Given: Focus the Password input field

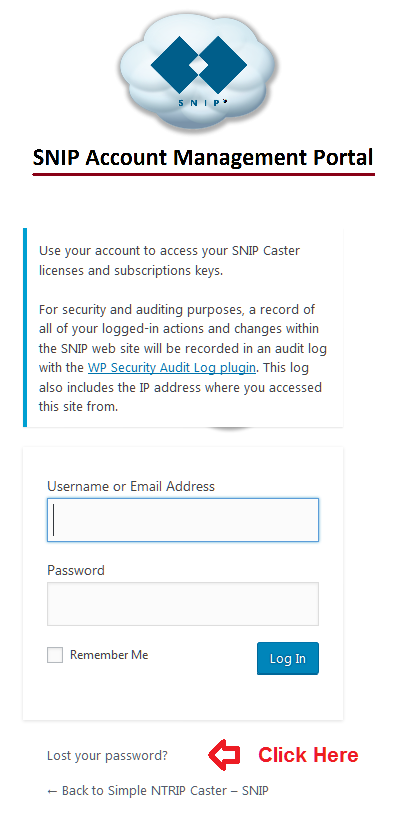Looking at the screenshot, I should click(183, 603).
